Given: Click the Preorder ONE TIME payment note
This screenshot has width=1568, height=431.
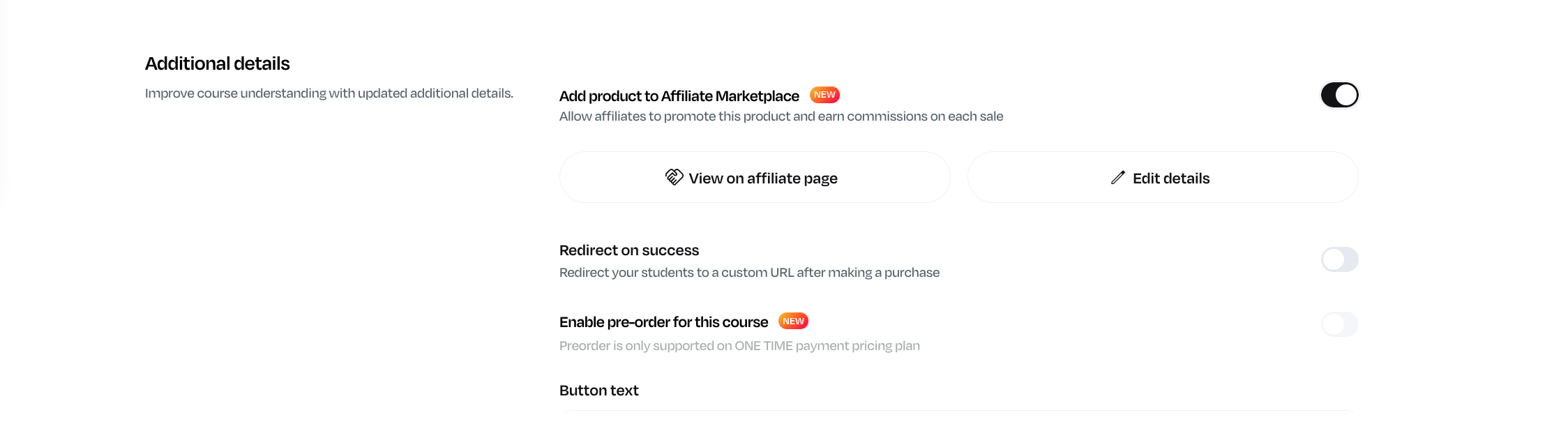Looking at the screenshot, I should pos(739,346).
